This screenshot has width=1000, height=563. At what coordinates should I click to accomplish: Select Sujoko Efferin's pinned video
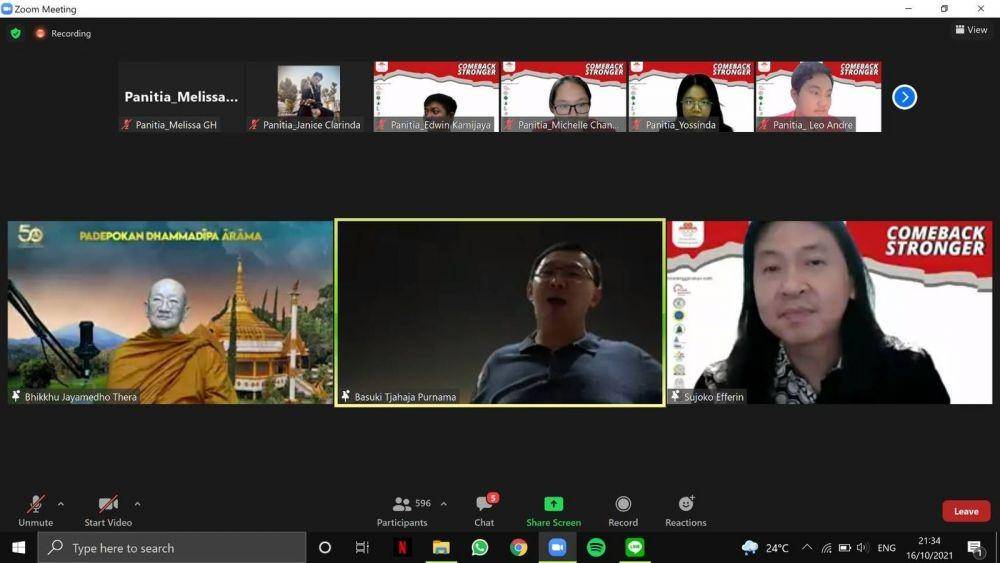coord(830,312)
